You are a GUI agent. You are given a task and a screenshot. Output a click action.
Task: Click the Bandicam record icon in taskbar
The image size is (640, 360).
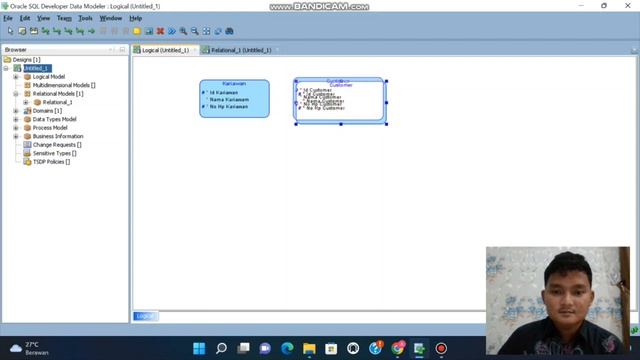pyautogui.click(x=441, y=348)
